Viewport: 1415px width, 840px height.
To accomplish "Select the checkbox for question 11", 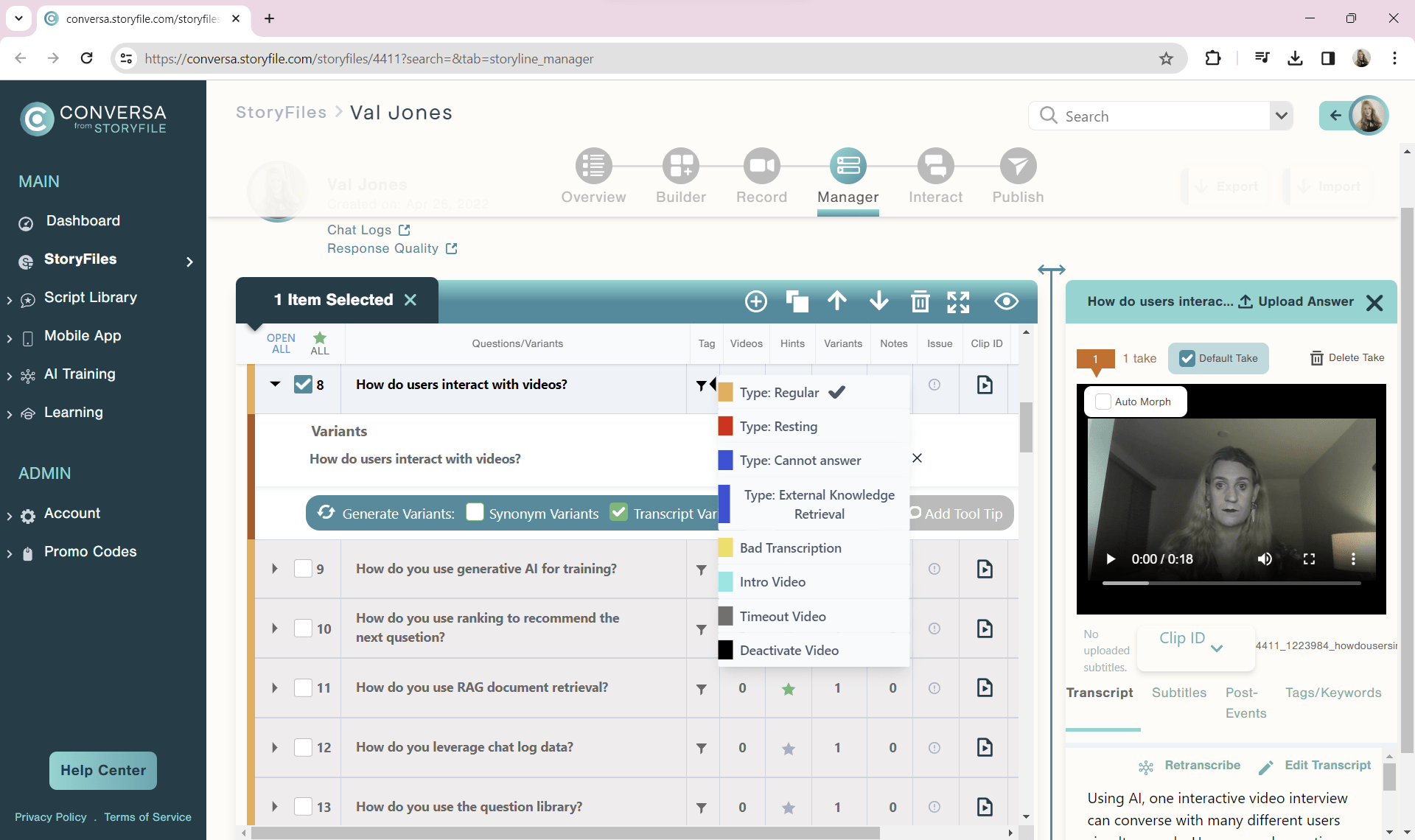I will coord(303,687).
